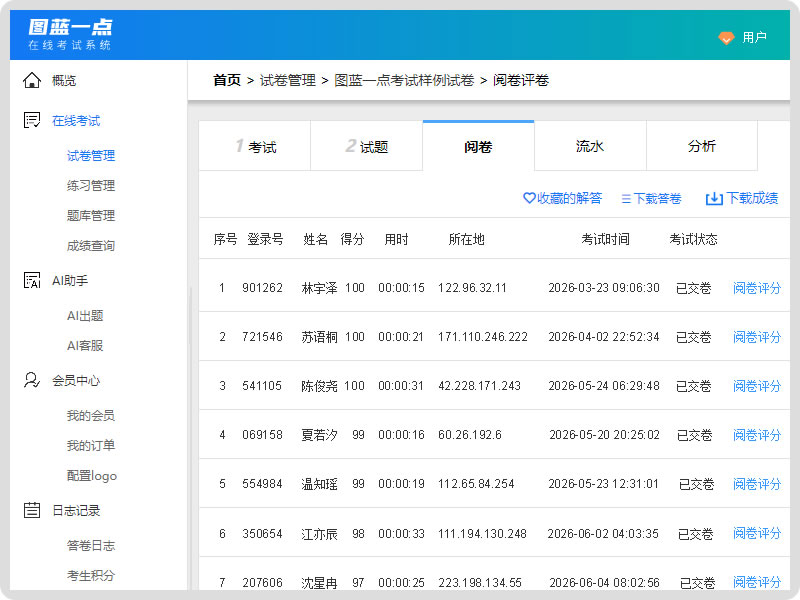Click IP address 111.194.130.248
The width and height of the screenshot is (800, 600).
[482, 534]
